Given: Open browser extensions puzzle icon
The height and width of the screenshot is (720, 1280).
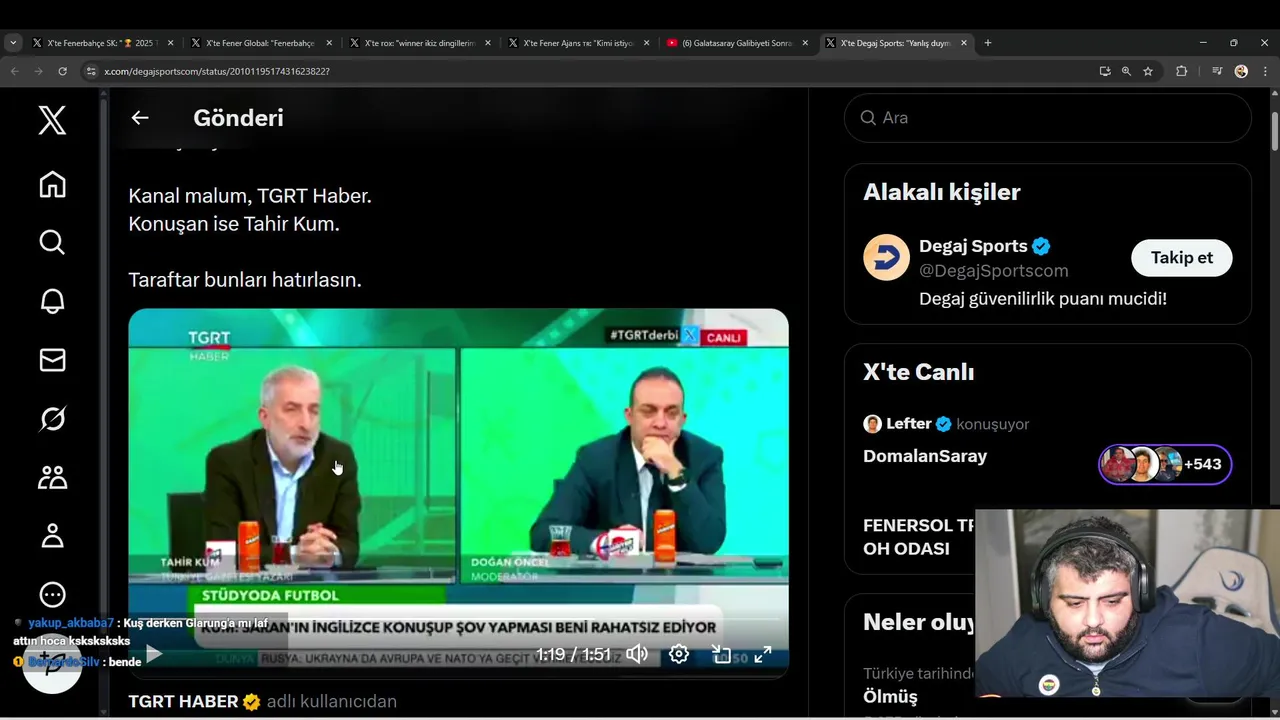Looking at the screenshot, I should point(1181,71).
